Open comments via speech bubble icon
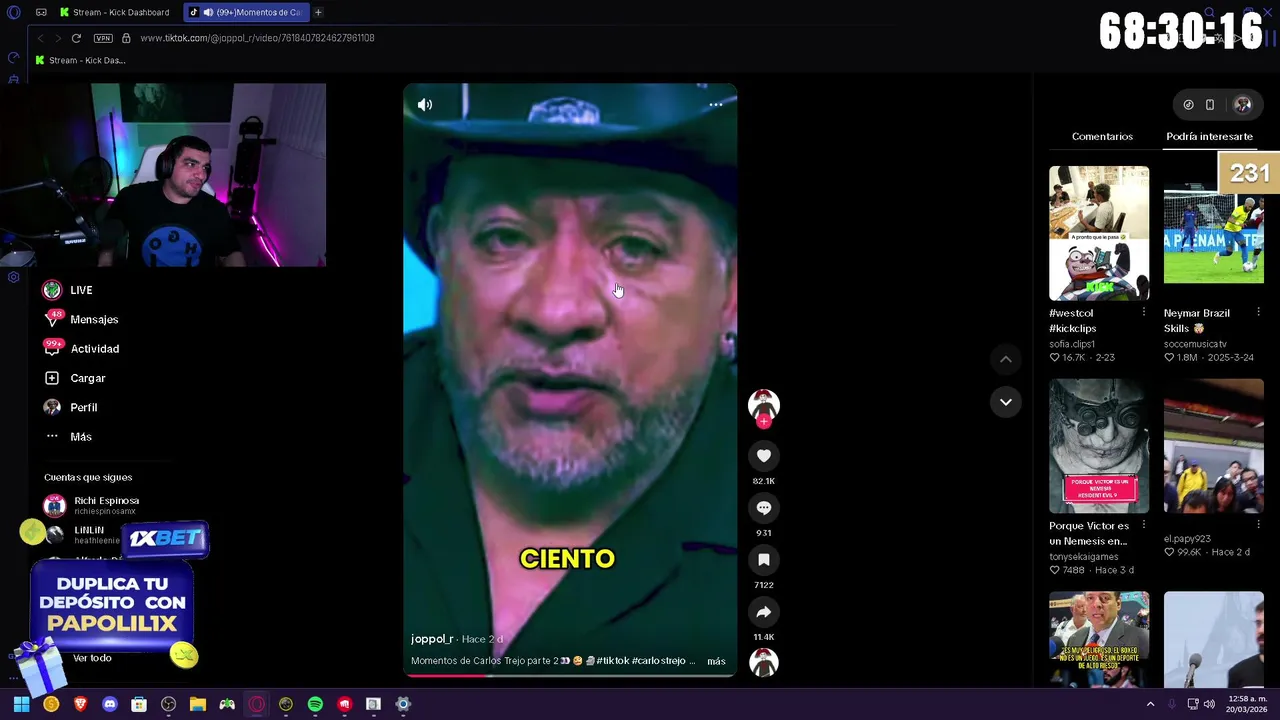 tap(764, 508)
